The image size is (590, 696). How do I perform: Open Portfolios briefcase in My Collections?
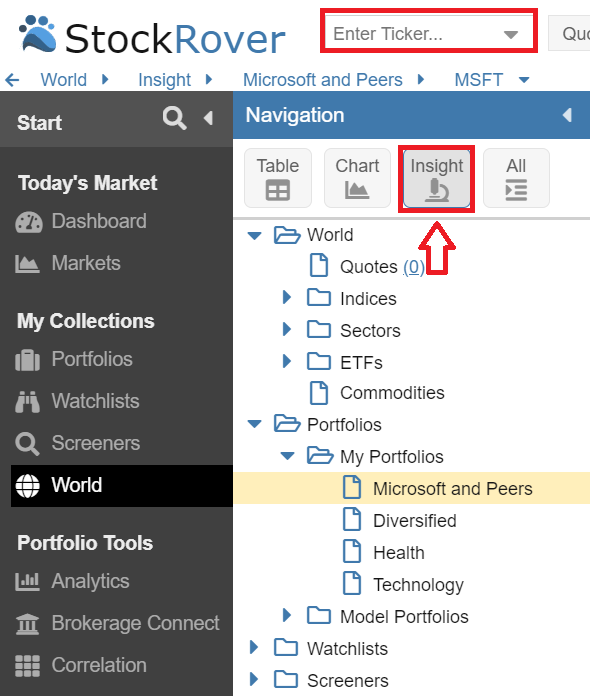click(74, 359)
